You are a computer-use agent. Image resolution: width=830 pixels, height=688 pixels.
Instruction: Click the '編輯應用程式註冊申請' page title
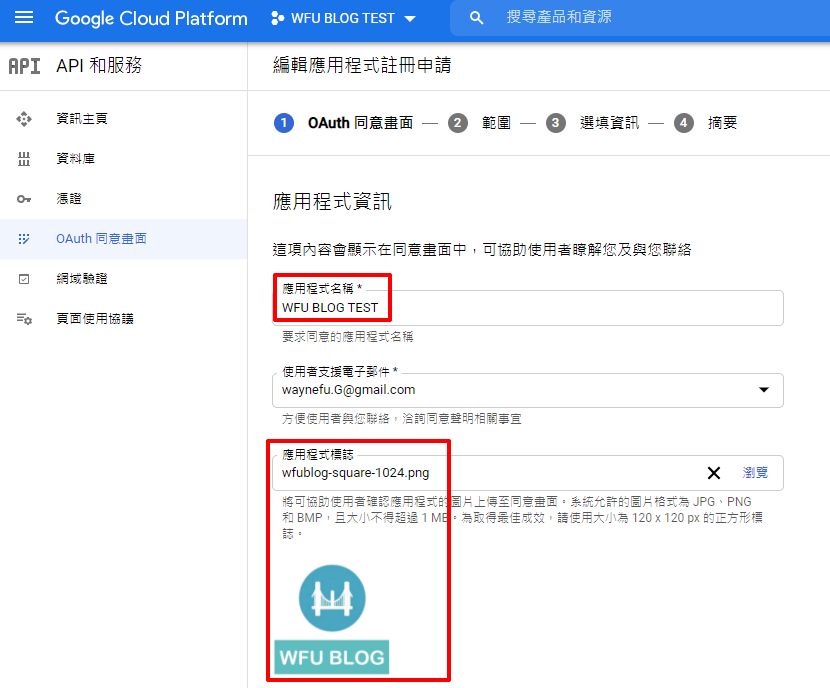click(x=362, y=65)
